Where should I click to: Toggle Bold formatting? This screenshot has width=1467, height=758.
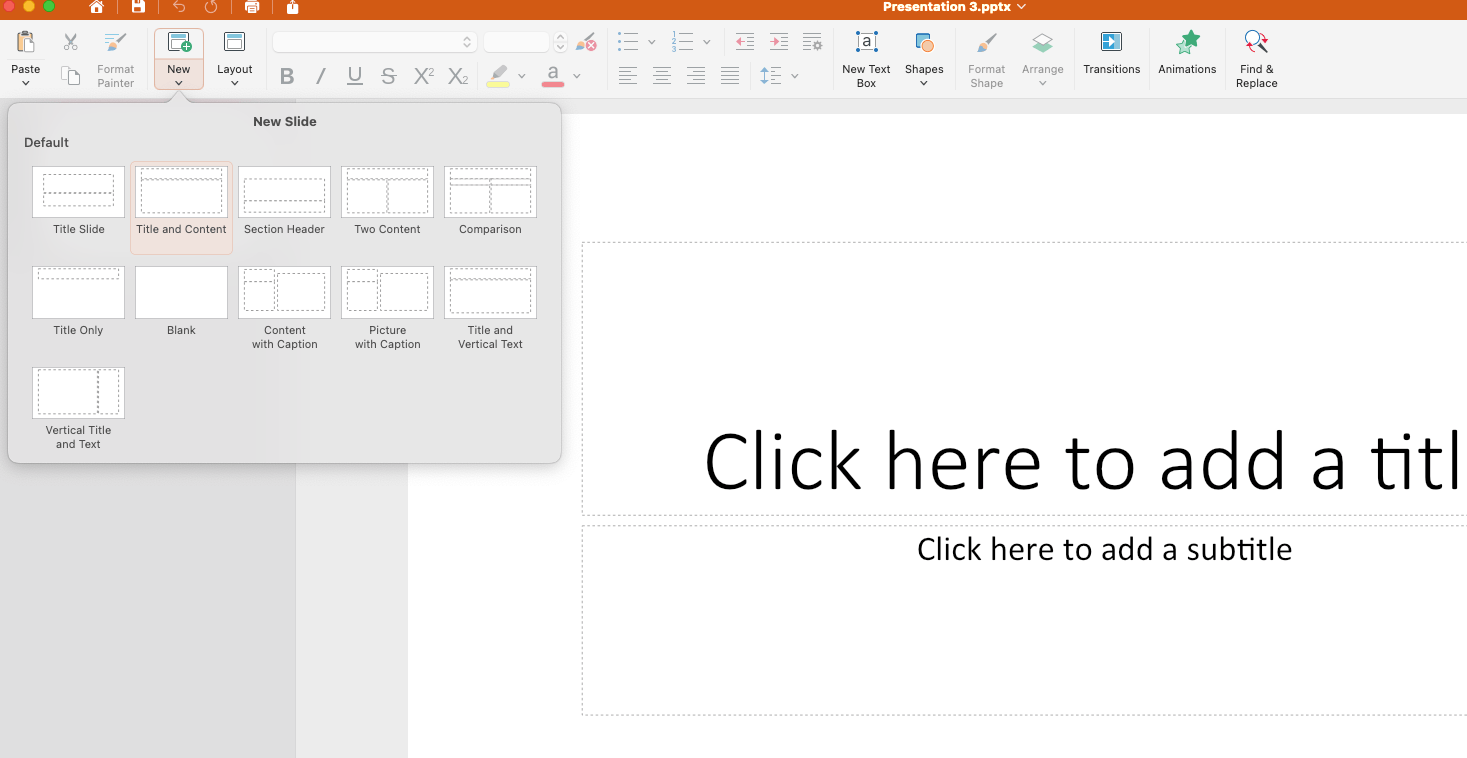[x=287, y=76]
